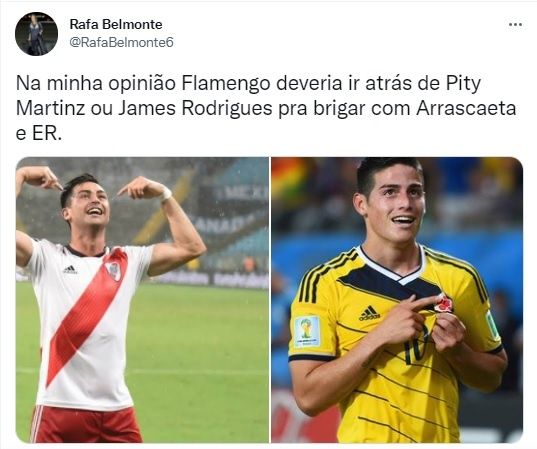
Task: Click the name James Rodrigues in tweet
Action: (196, 109)
